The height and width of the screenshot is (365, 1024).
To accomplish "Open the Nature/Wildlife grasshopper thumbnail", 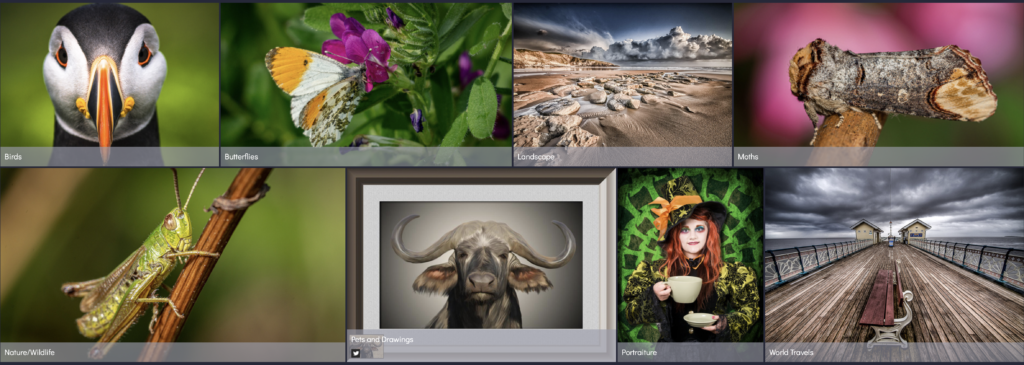I will coord(172,264).
